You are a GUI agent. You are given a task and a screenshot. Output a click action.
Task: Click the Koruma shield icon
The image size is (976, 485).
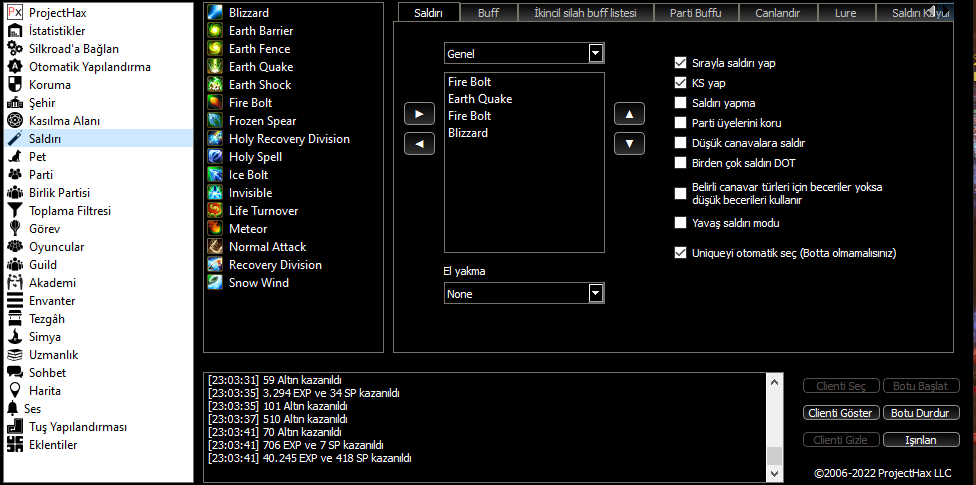point(15,85)
